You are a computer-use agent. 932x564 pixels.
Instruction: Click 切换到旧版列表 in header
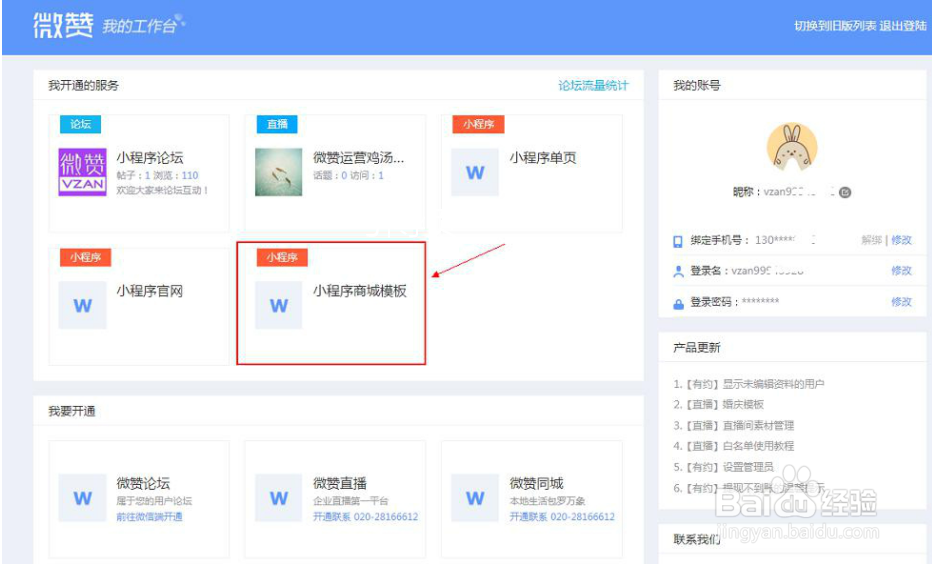[x=835, y=26]
